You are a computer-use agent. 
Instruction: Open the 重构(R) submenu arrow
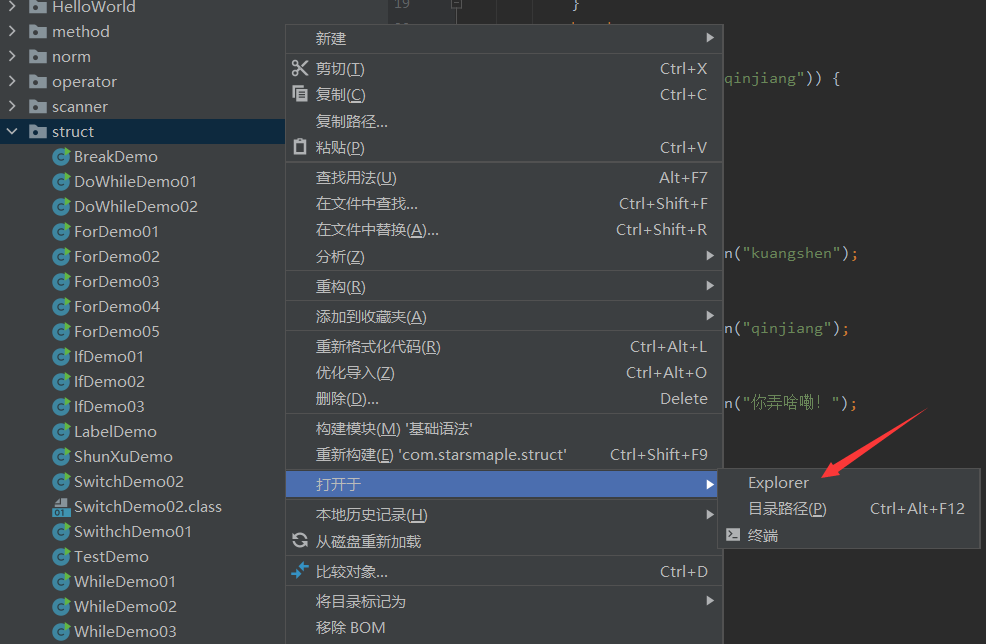coord(710,286)
